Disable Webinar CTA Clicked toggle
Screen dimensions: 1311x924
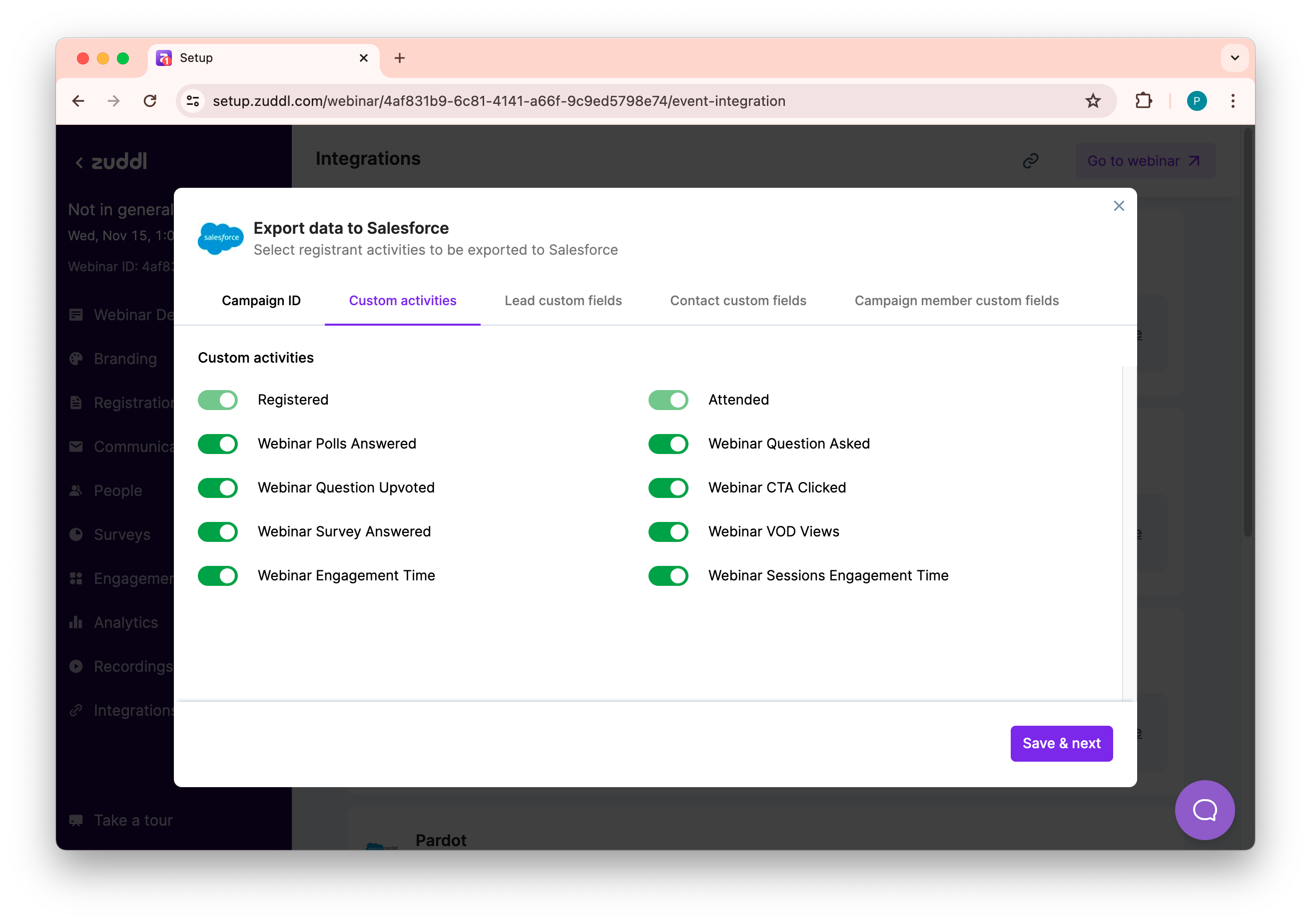[668, 488]
